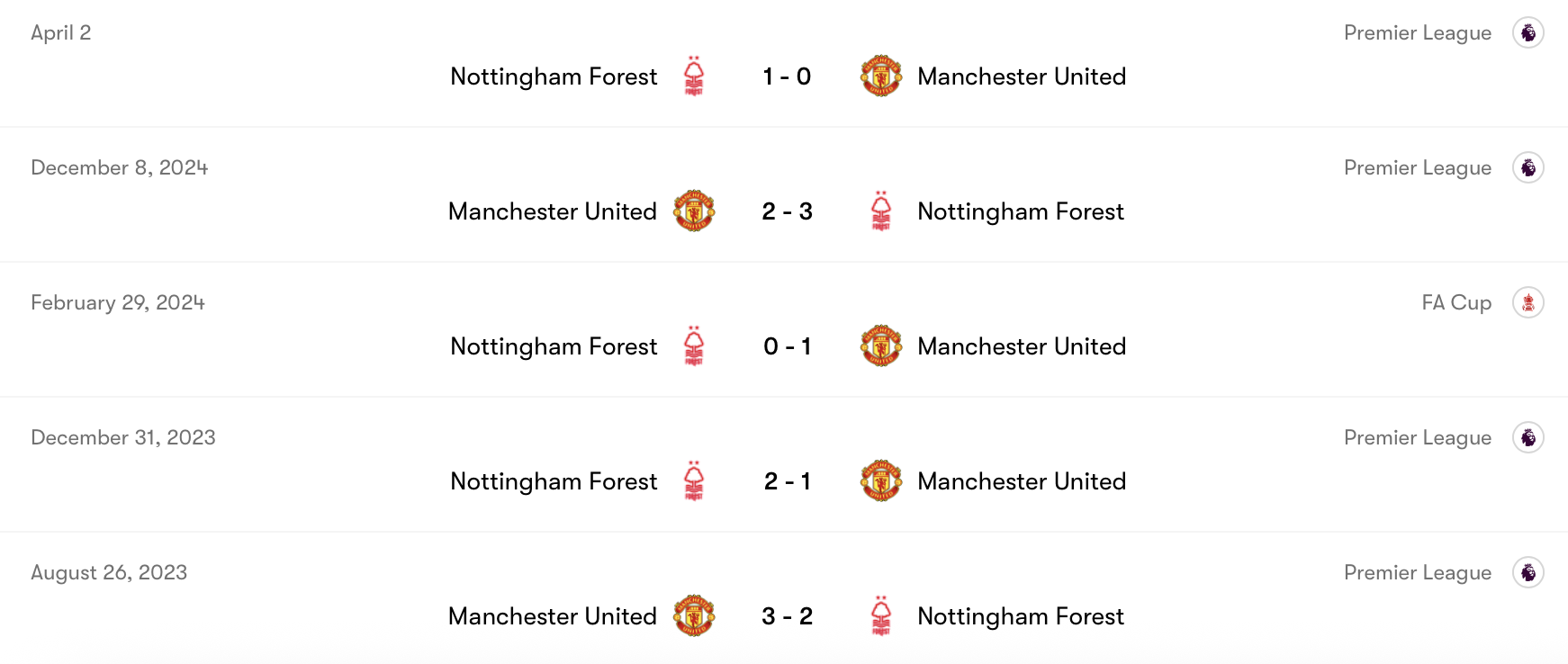1568x664 pixels.
Task: Click the Manchester United crest in the April 2 match
Action: 882,77
